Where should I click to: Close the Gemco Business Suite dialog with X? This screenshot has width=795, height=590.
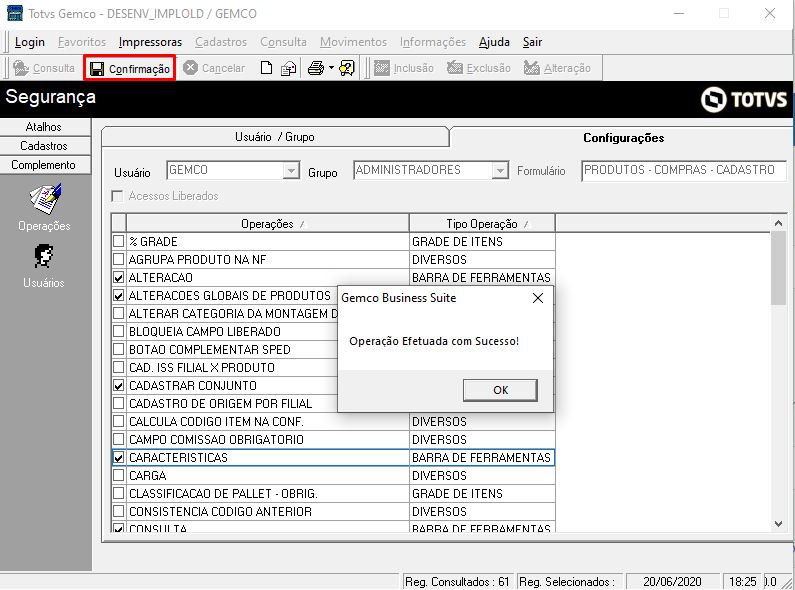(x=538, y=298)
